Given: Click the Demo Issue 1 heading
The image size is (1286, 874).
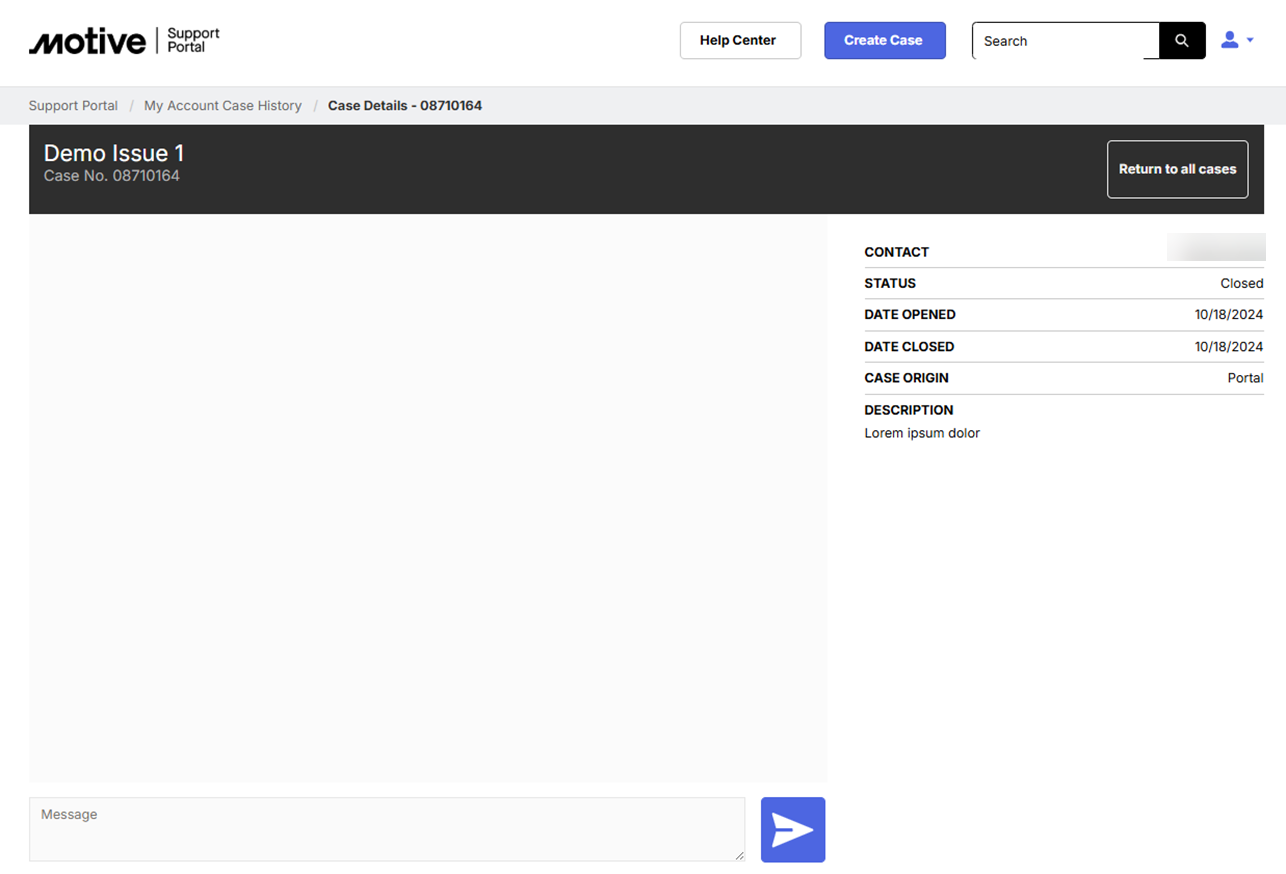Looking at the screenshot, I should [x=114, y=153].
